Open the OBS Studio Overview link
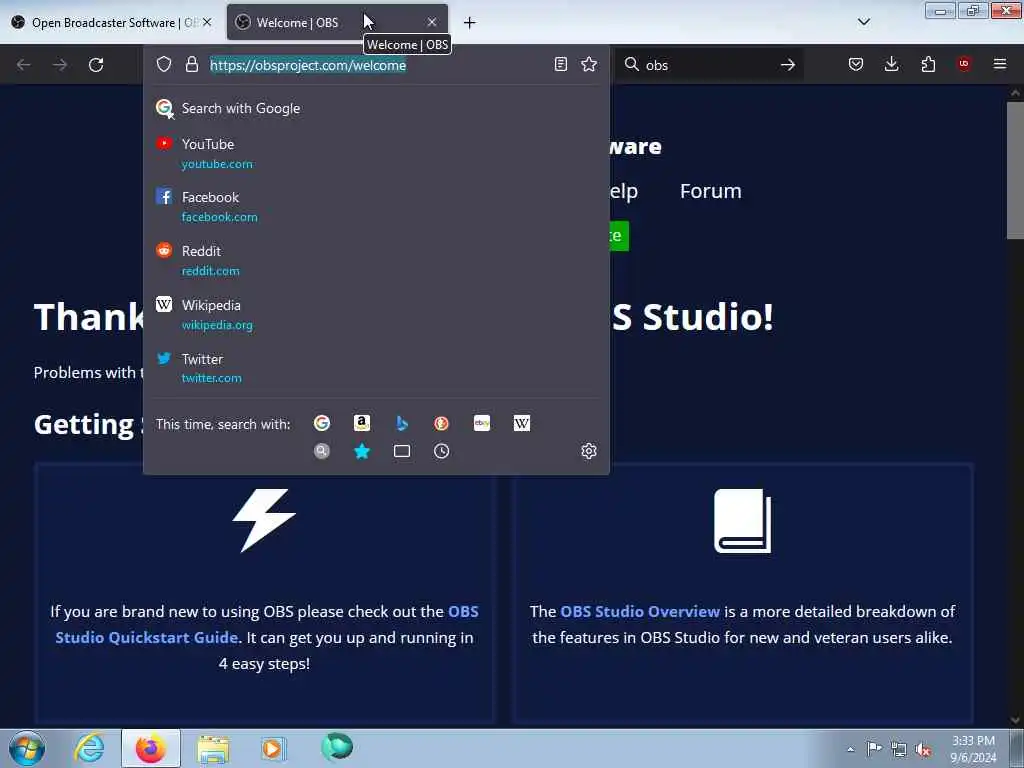Viewport: 1024px width, 768px height. (x=640, y=611)
